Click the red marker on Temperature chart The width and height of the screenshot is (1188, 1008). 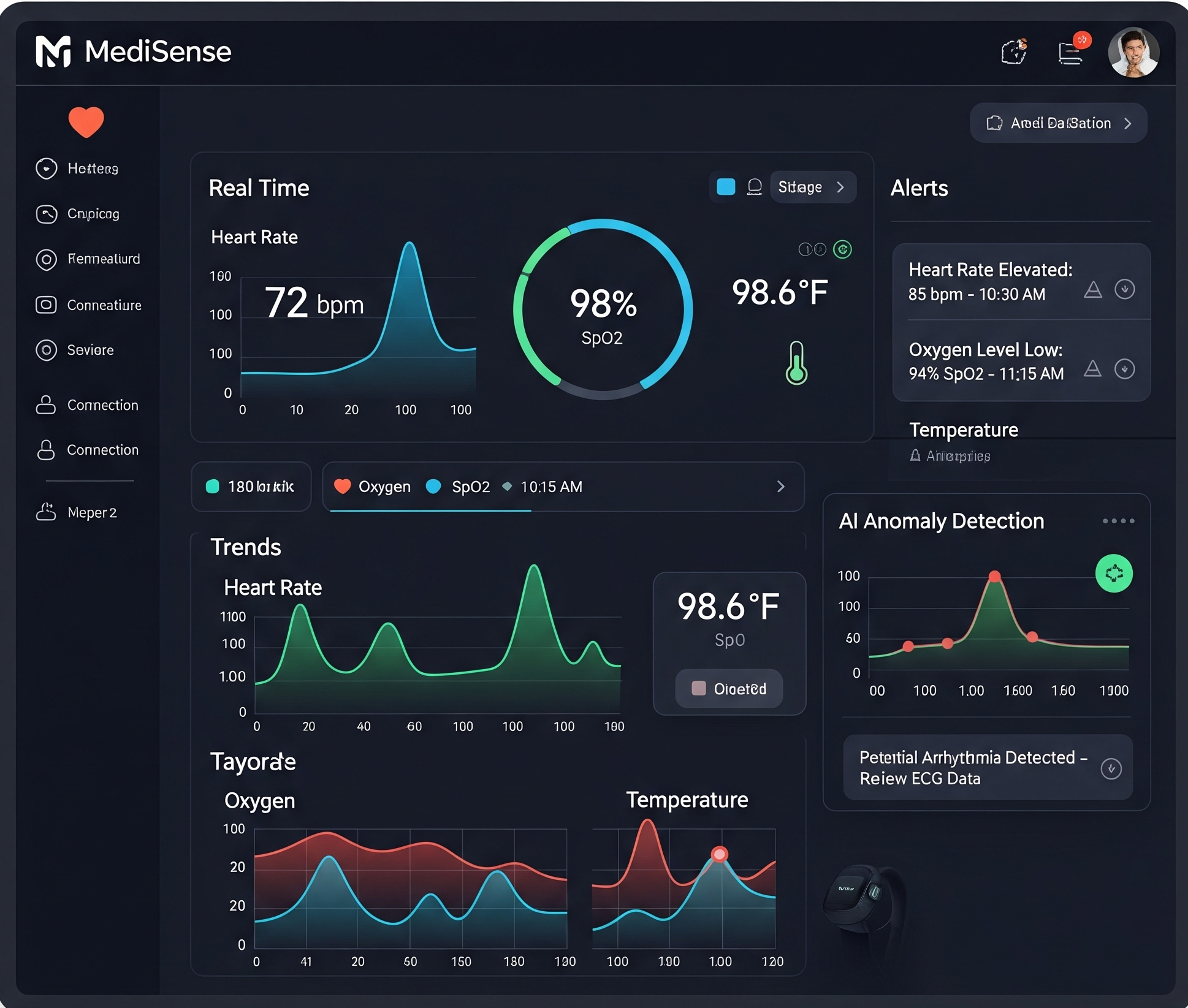719,854
